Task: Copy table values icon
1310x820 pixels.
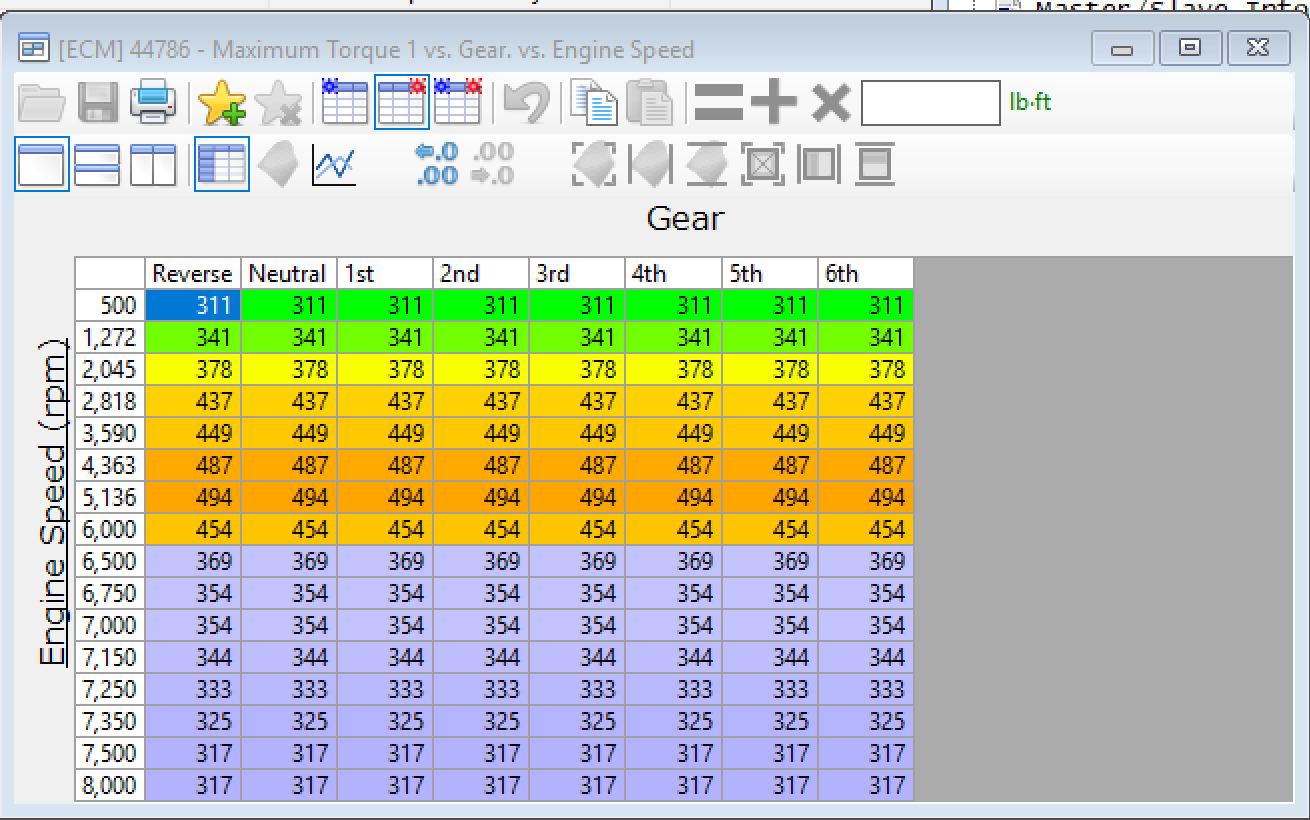Action: coord(596,102)
